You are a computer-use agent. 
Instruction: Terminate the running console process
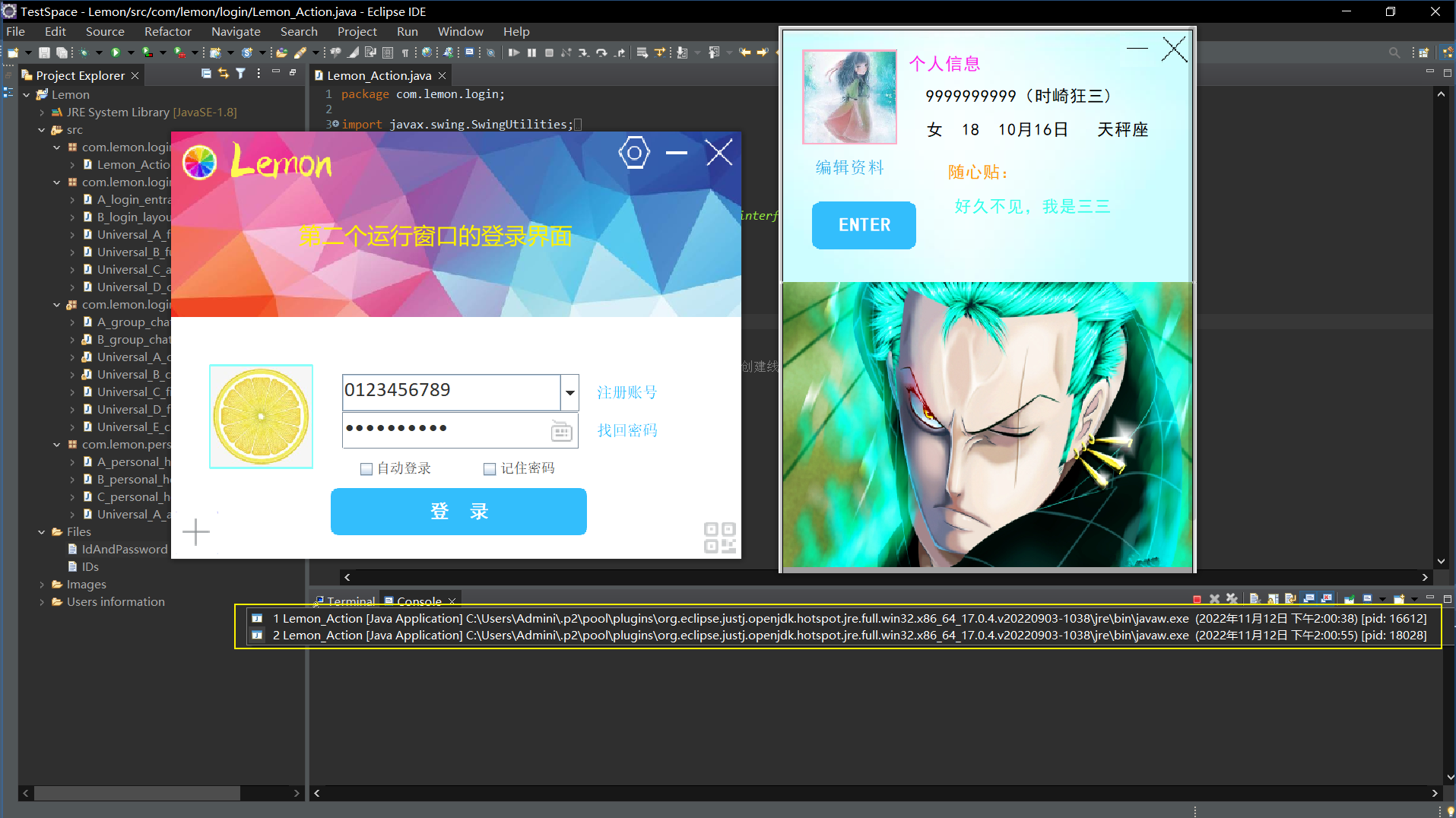(1197, 599)
